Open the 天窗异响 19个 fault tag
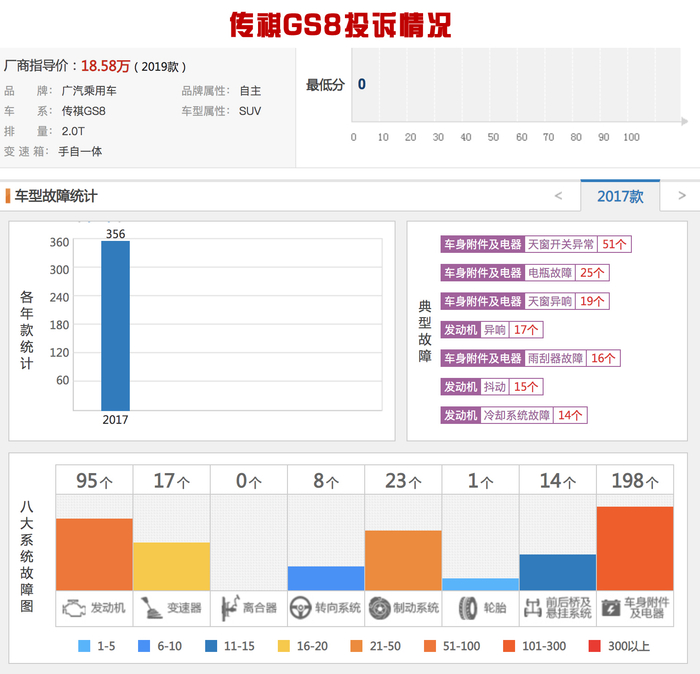700x674 pixels. pos(525,301)
